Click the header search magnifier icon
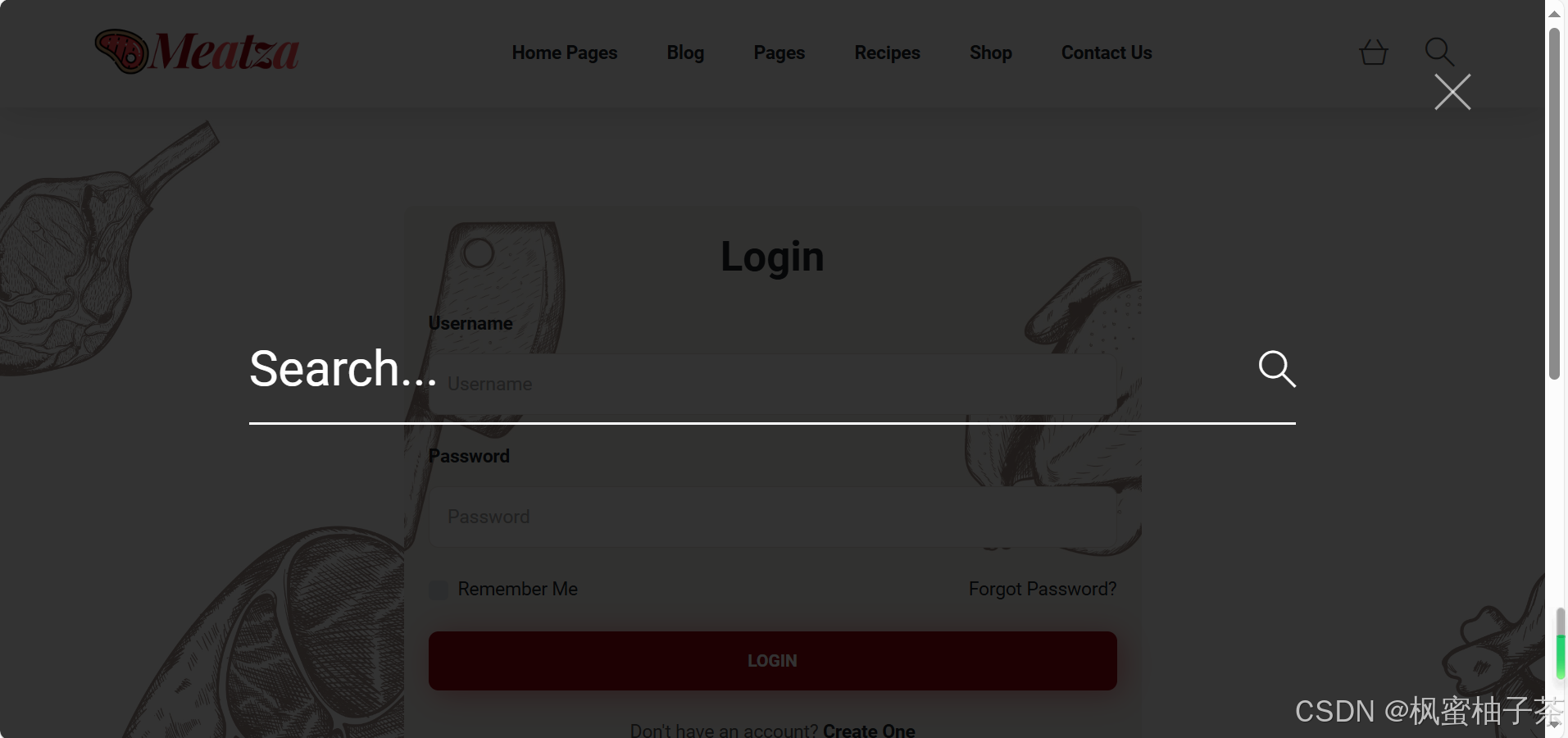 (1439, 52)
